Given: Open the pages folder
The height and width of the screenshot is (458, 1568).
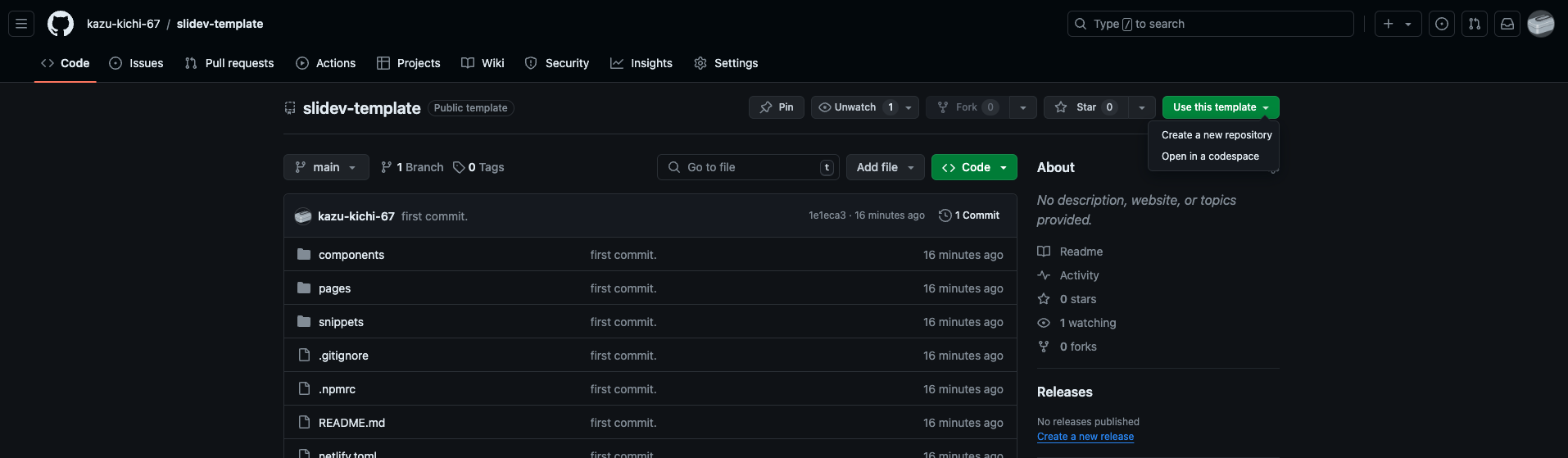Looking at the screenshot, I should [334, 288].
